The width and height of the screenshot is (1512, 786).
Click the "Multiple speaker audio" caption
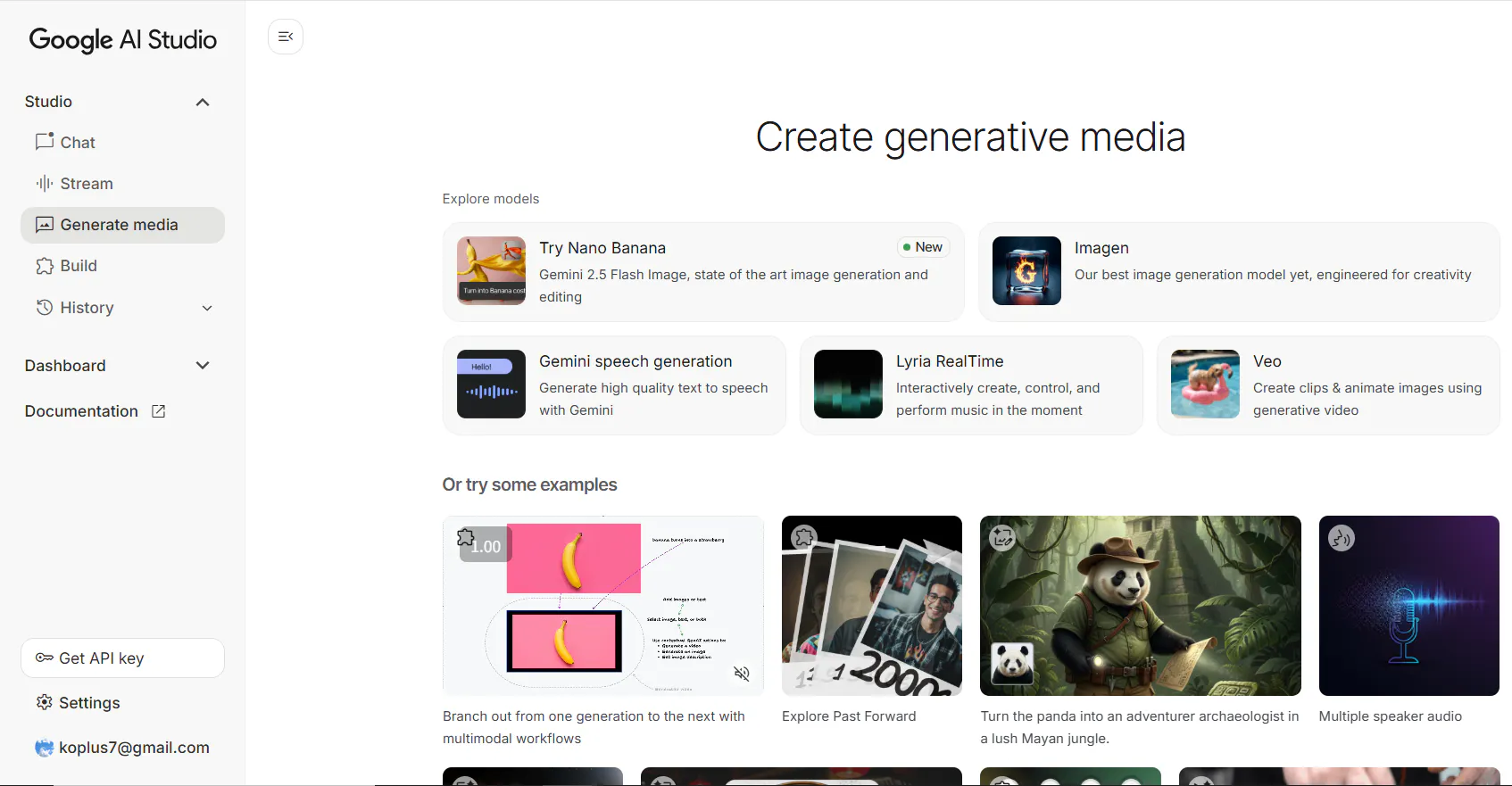pyautogui.click(x=1391, y=716)
